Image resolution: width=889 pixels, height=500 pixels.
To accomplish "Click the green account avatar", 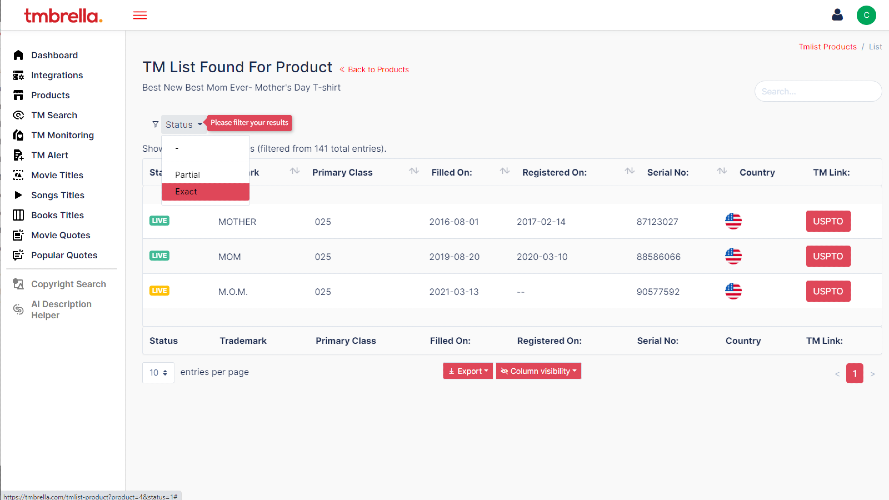I will click(865, 15).
